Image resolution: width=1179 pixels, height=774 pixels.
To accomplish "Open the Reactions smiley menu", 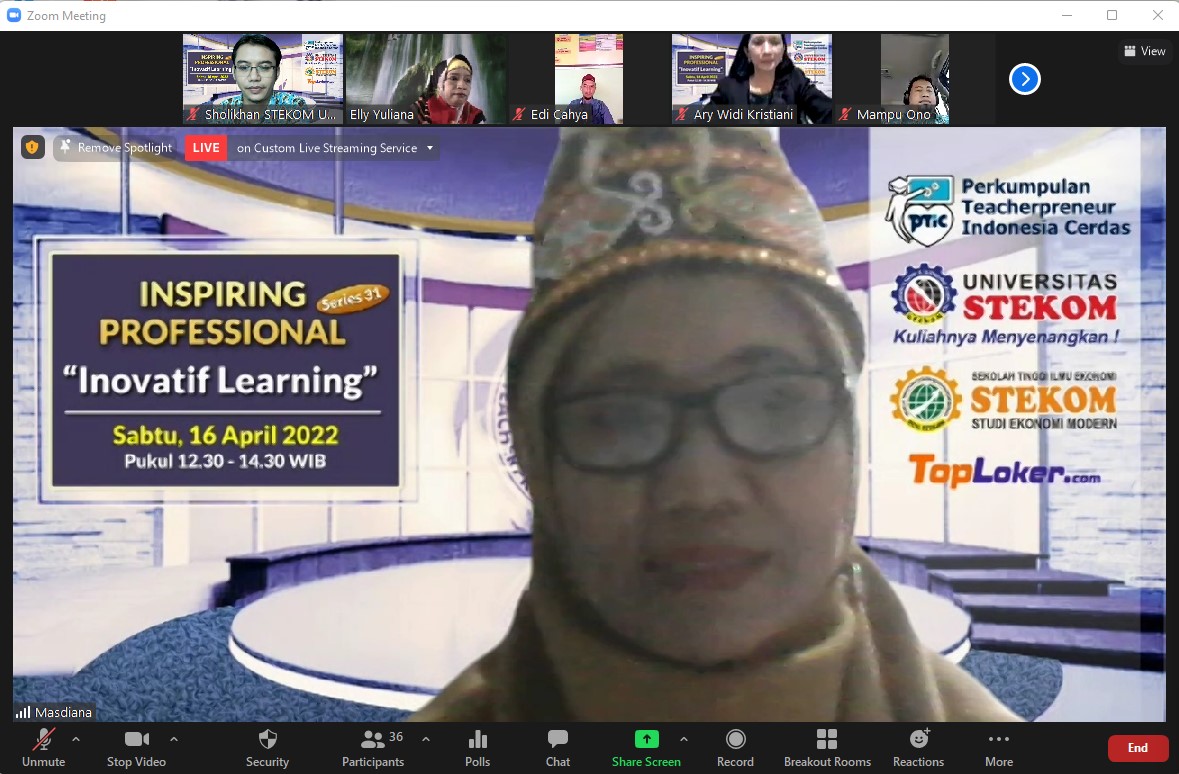I will pos(919,748).
